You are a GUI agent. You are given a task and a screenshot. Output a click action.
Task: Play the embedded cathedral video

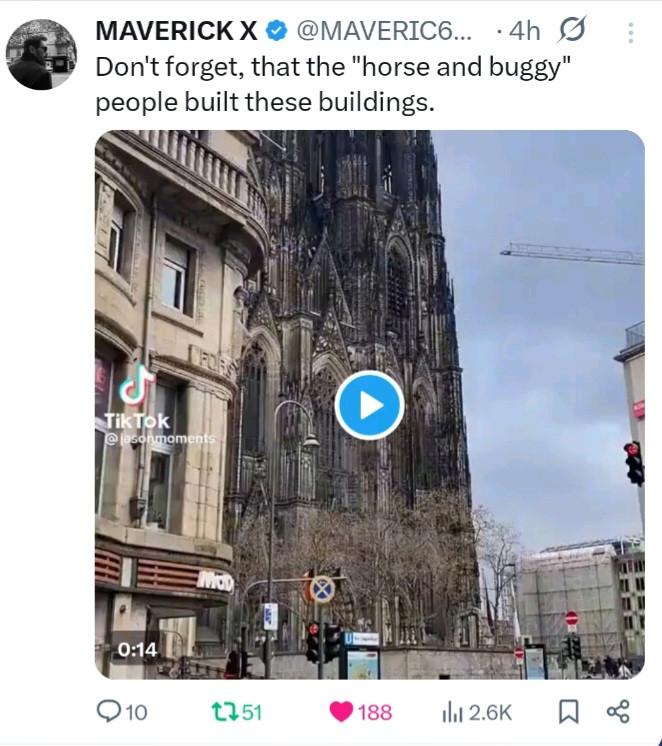coord(369,405)
